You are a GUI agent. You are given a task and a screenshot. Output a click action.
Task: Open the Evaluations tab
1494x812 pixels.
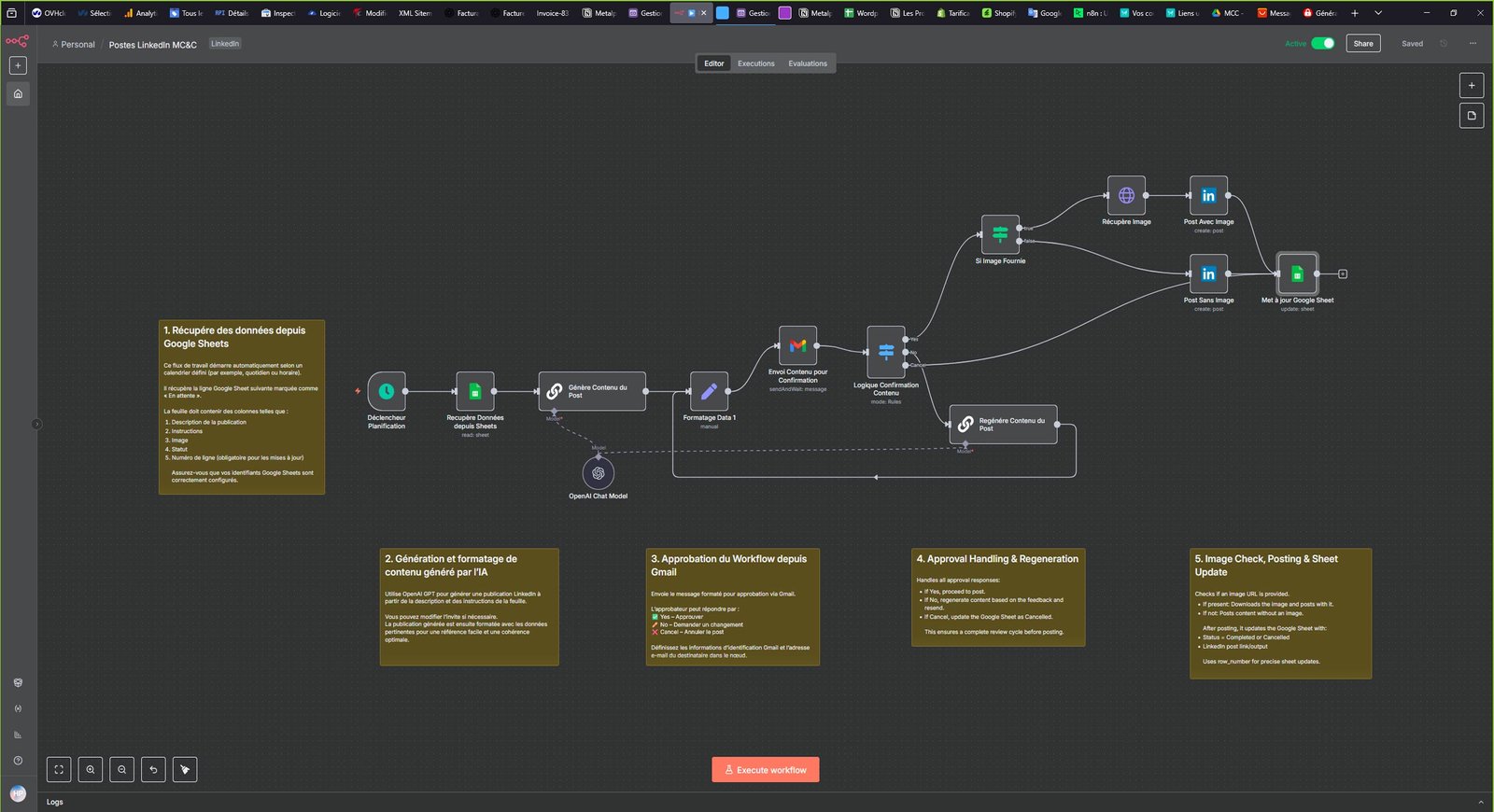tap(807, 63)
